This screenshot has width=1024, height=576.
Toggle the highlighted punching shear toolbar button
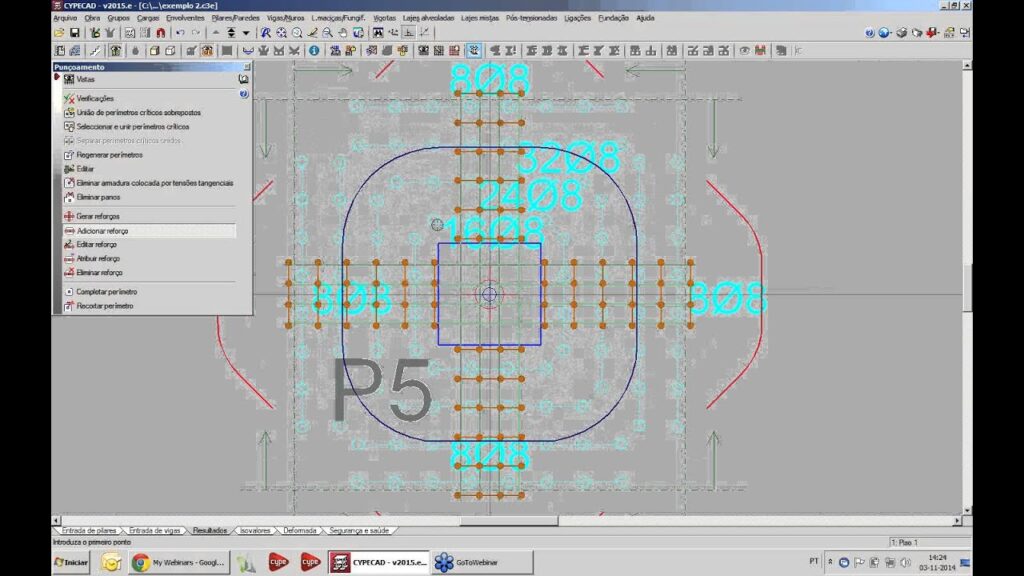473,50
